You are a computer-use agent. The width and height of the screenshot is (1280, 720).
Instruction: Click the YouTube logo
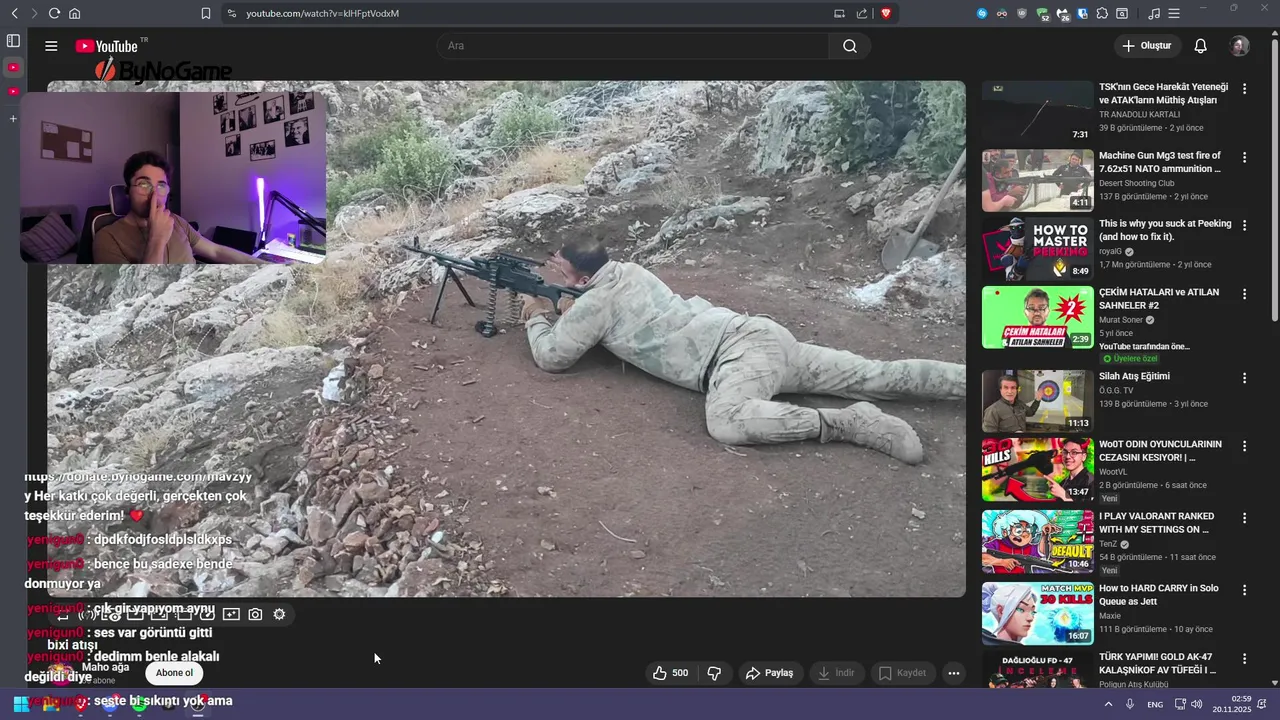(x=106, y=46)
